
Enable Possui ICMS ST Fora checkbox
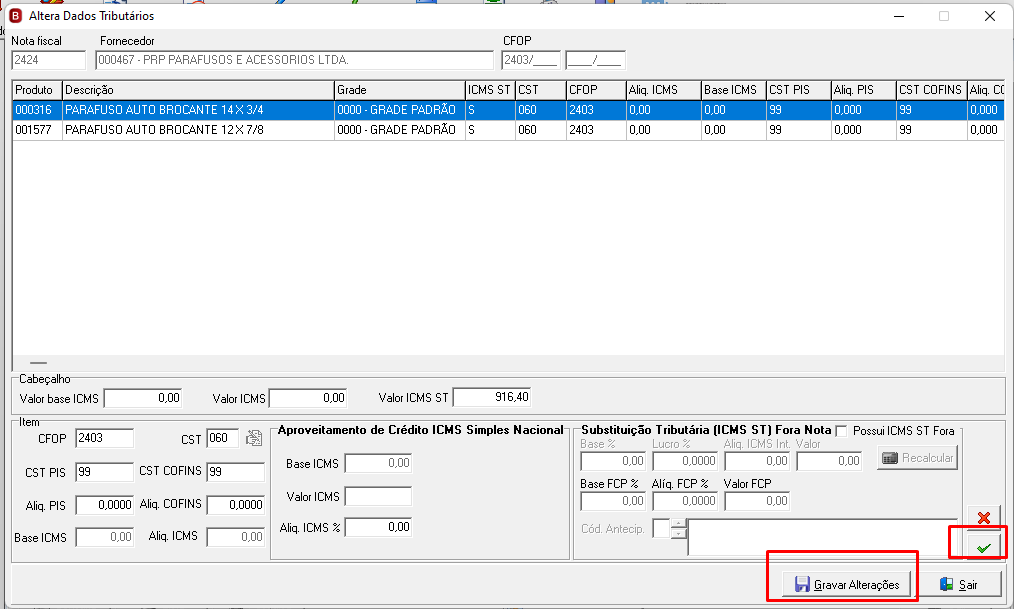coord(841,431)
